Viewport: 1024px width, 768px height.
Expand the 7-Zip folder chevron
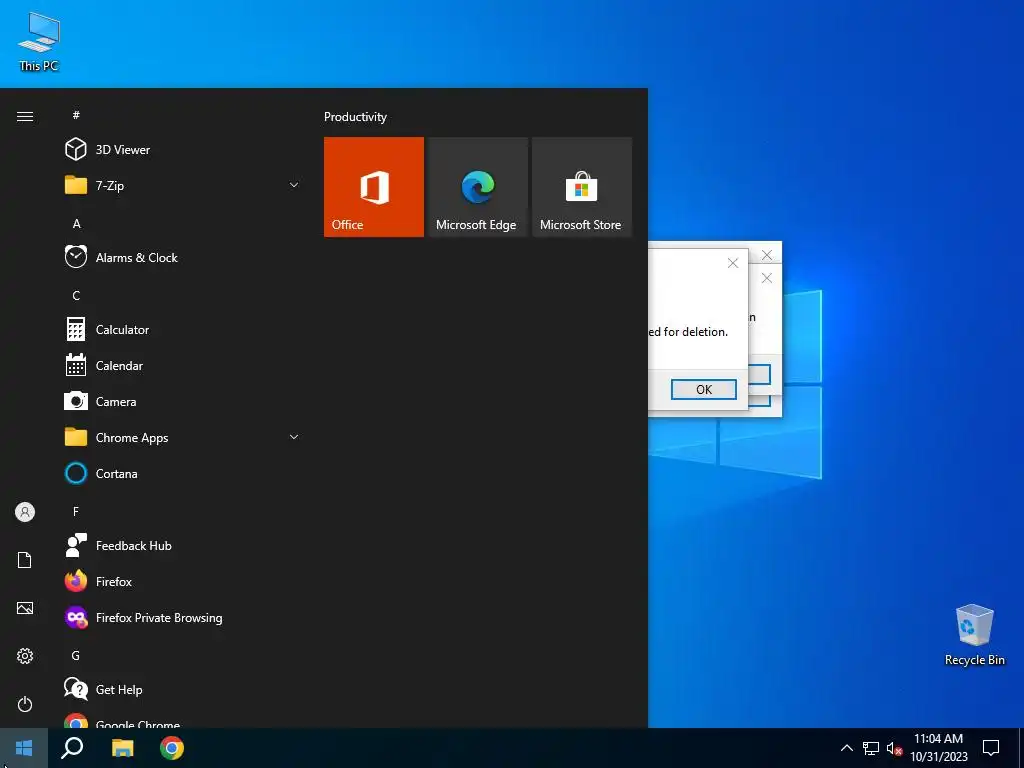click(x=294, y=185)
